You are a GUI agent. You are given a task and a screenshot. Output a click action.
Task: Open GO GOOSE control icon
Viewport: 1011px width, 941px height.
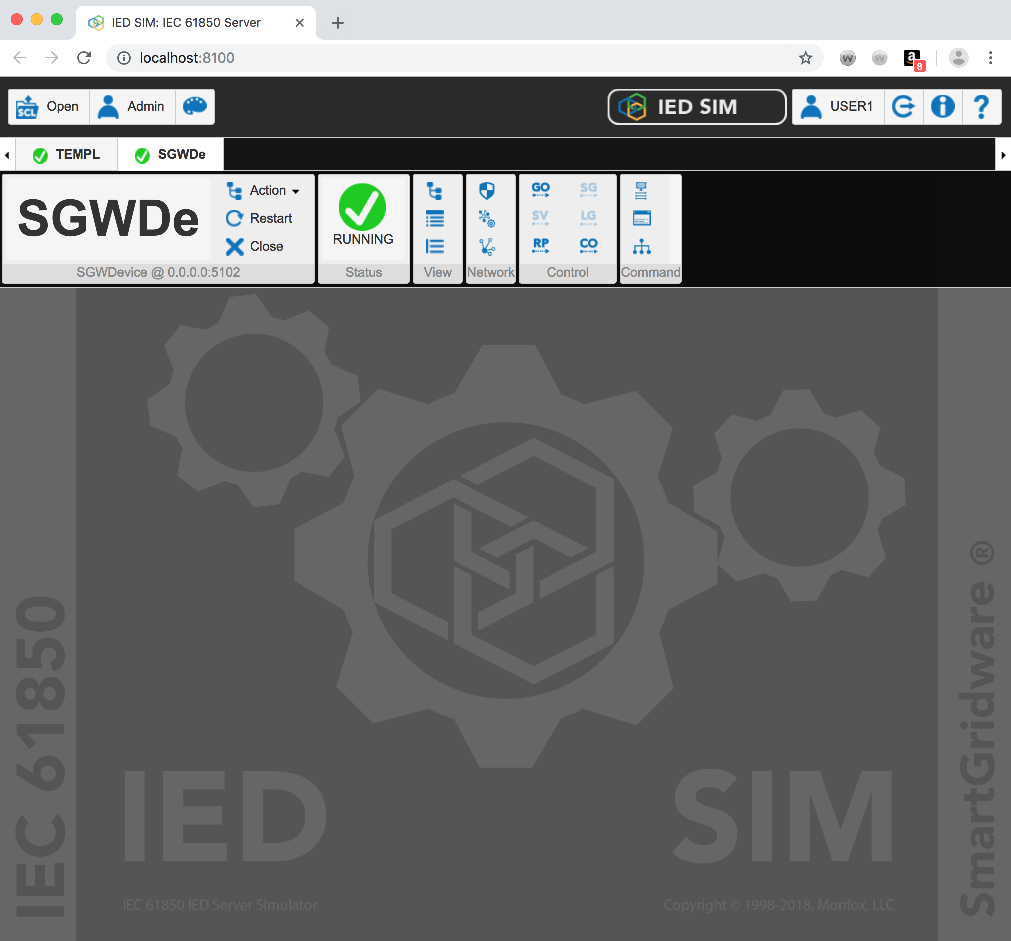pos(540,190)
